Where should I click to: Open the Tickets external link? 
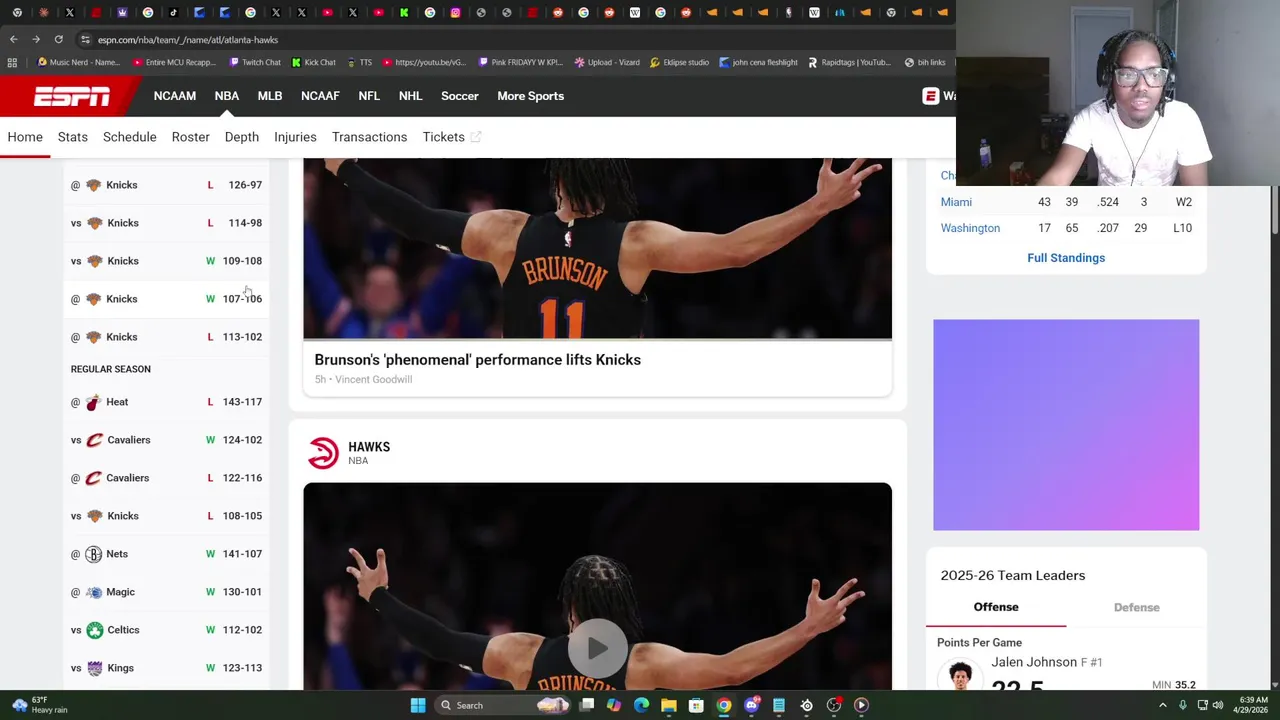tap(452, 137)
